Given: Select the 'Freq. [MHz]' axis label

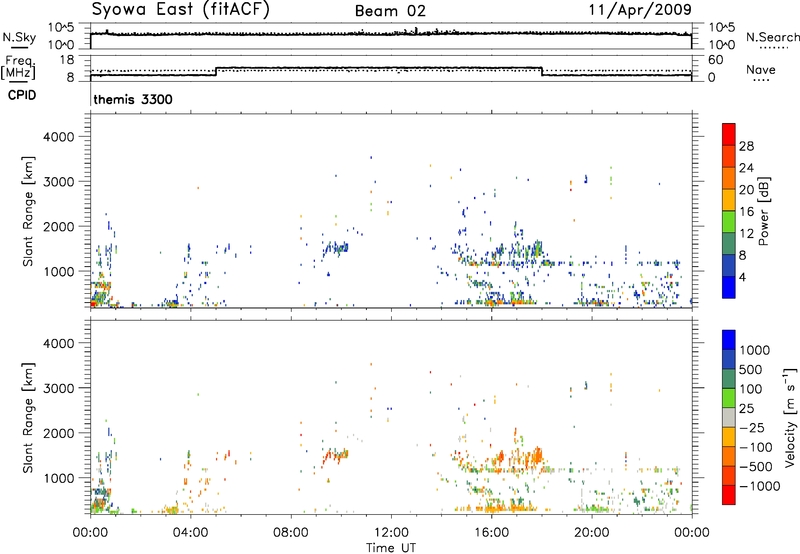Looking at the screenshot, I should [x=18, y=68].
